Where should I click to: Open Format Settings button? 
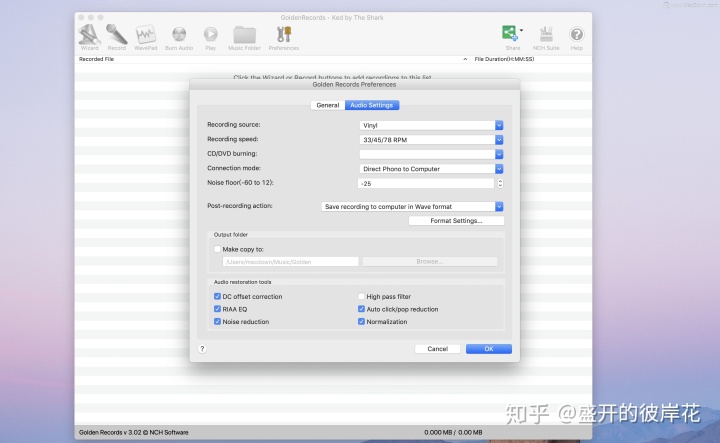456,221
